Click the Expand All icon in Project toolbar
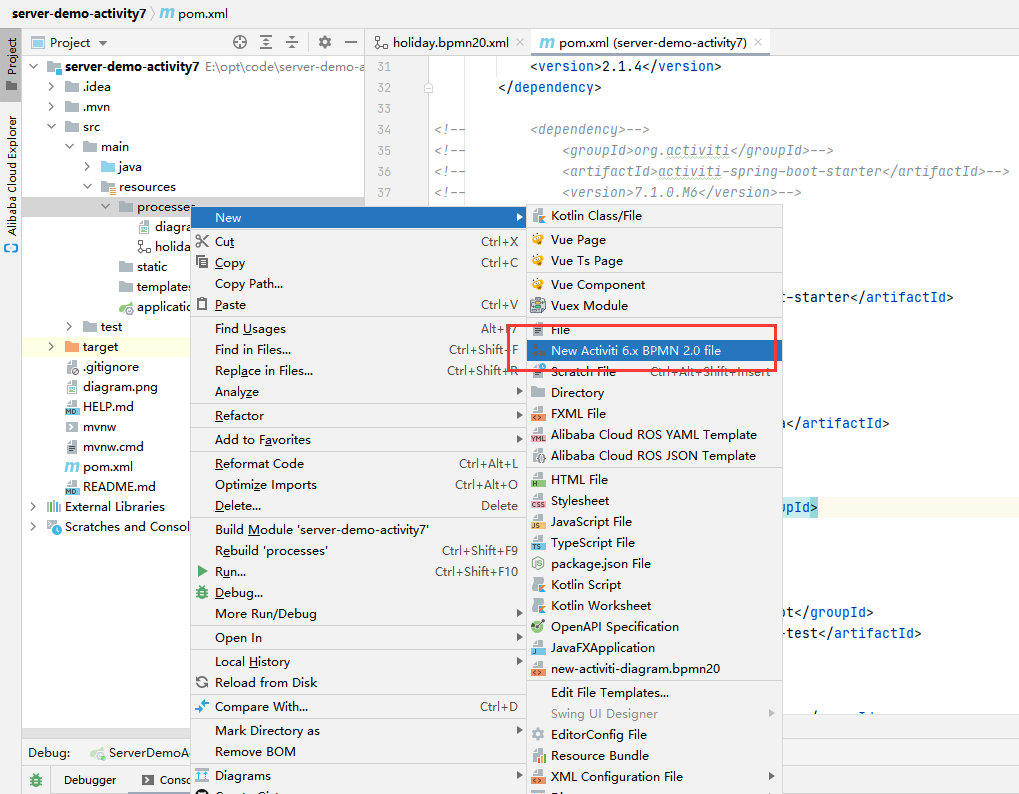The height and width of the screenshot is (794, 1019). [x=266, y=42]
